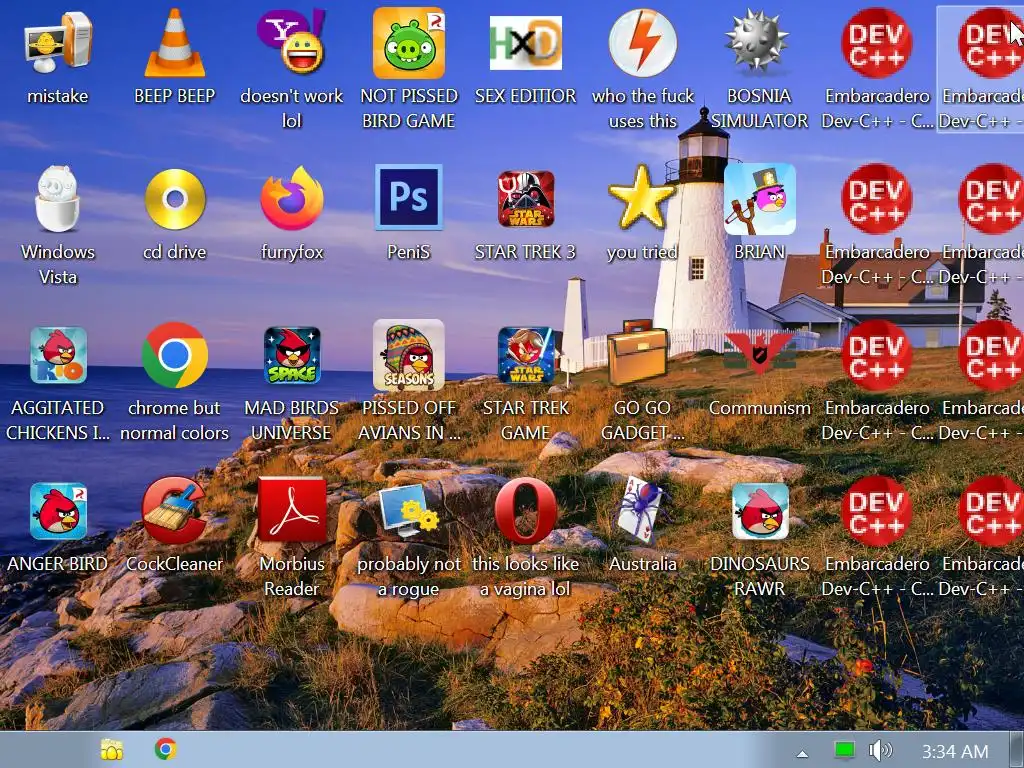Open Yahoo Messenger icon 'doesn't work lol'
This screenshot has width=1024, height=768.
291,40
